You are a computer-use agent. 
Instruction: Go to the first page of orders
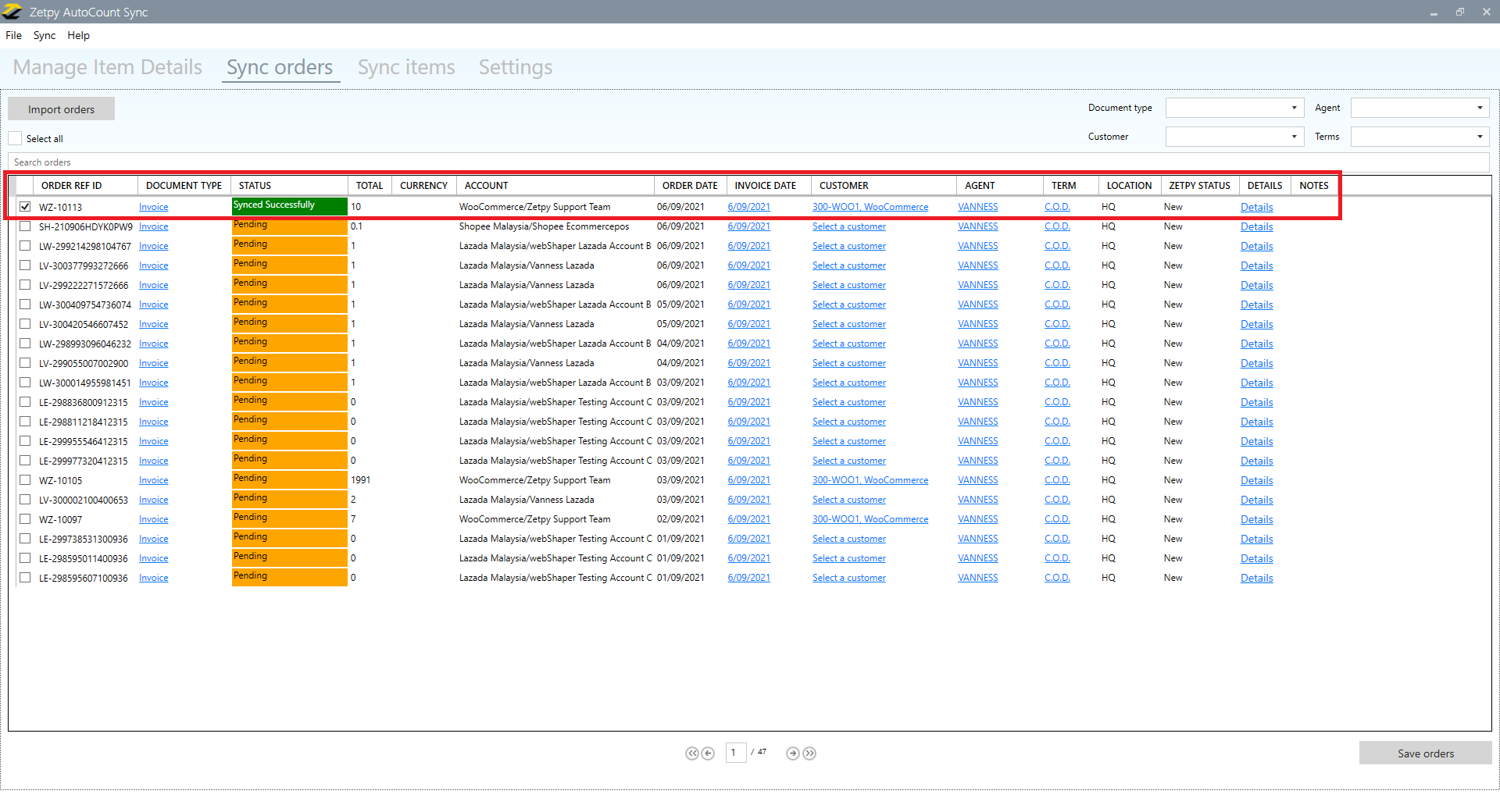691,753
